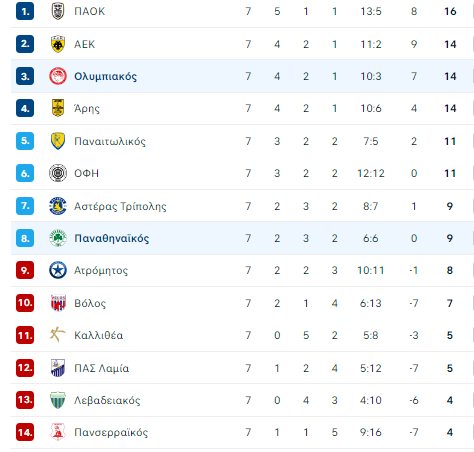Click the ΟΦΗ goals score 12:12
474x452 pixels.
[371, 173]
